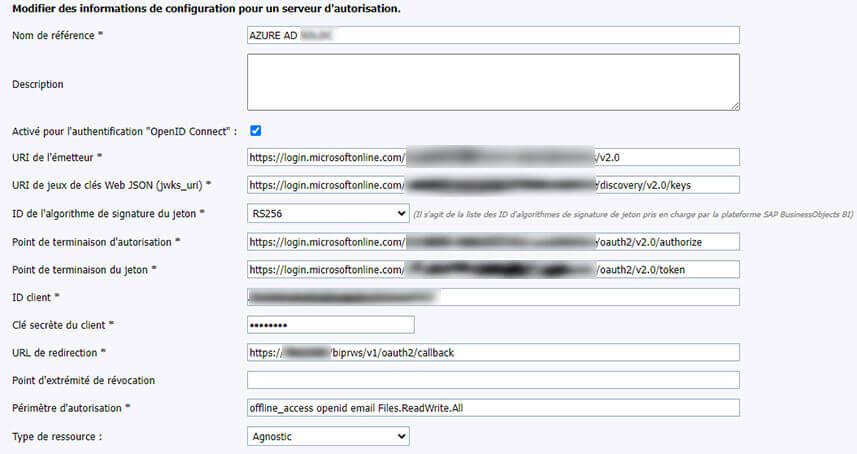Click the 'Clé secrète du client' label
Image resolution: width=857 pixels, height=454 pixels.
pos(63,325)
